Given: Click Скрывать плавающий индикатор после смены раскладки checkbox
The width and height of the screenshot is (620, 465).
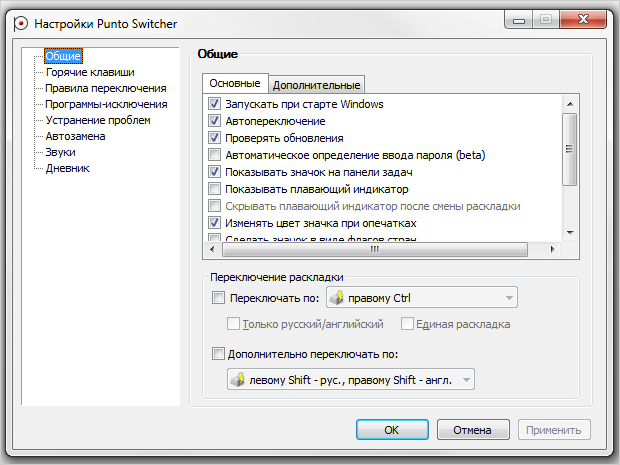Looking at the screenshot, I should pyautogui.click(x=214, y=206).
